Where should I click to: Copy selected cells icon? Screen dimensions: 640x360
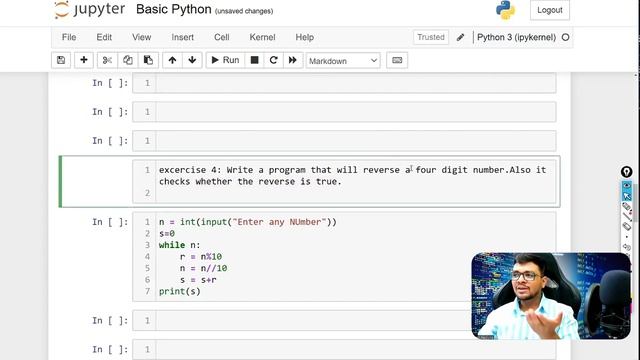(127, 60)
